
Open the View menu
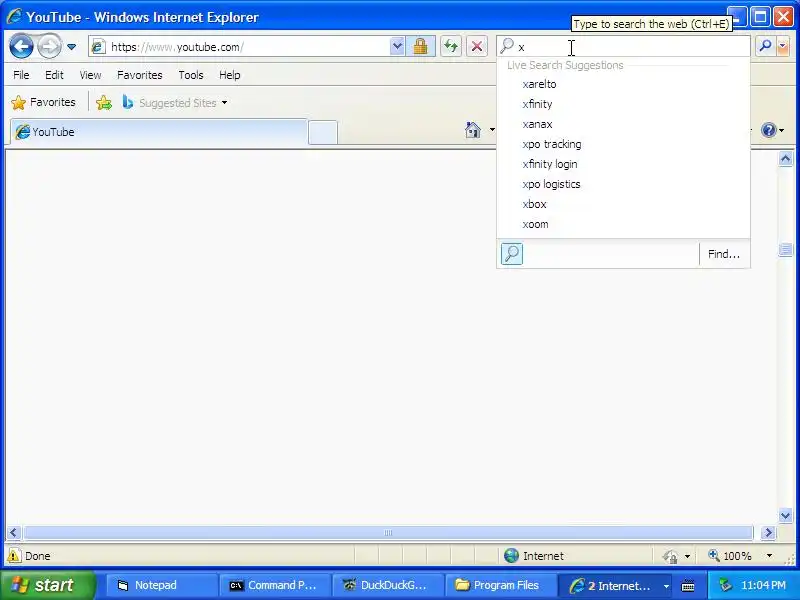(90, 75)
